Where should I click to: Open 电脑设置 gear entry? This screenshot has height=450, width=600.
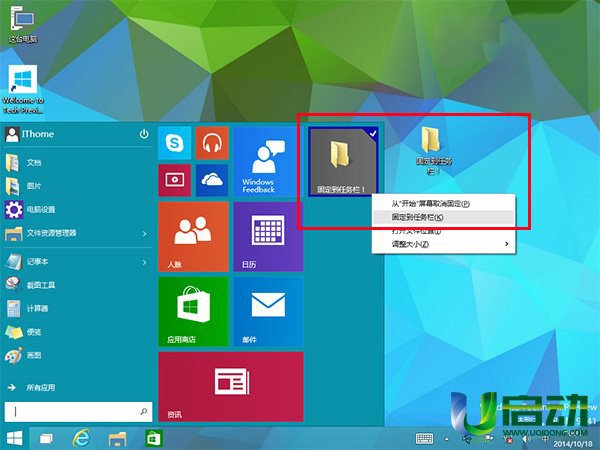click(78, 210)
